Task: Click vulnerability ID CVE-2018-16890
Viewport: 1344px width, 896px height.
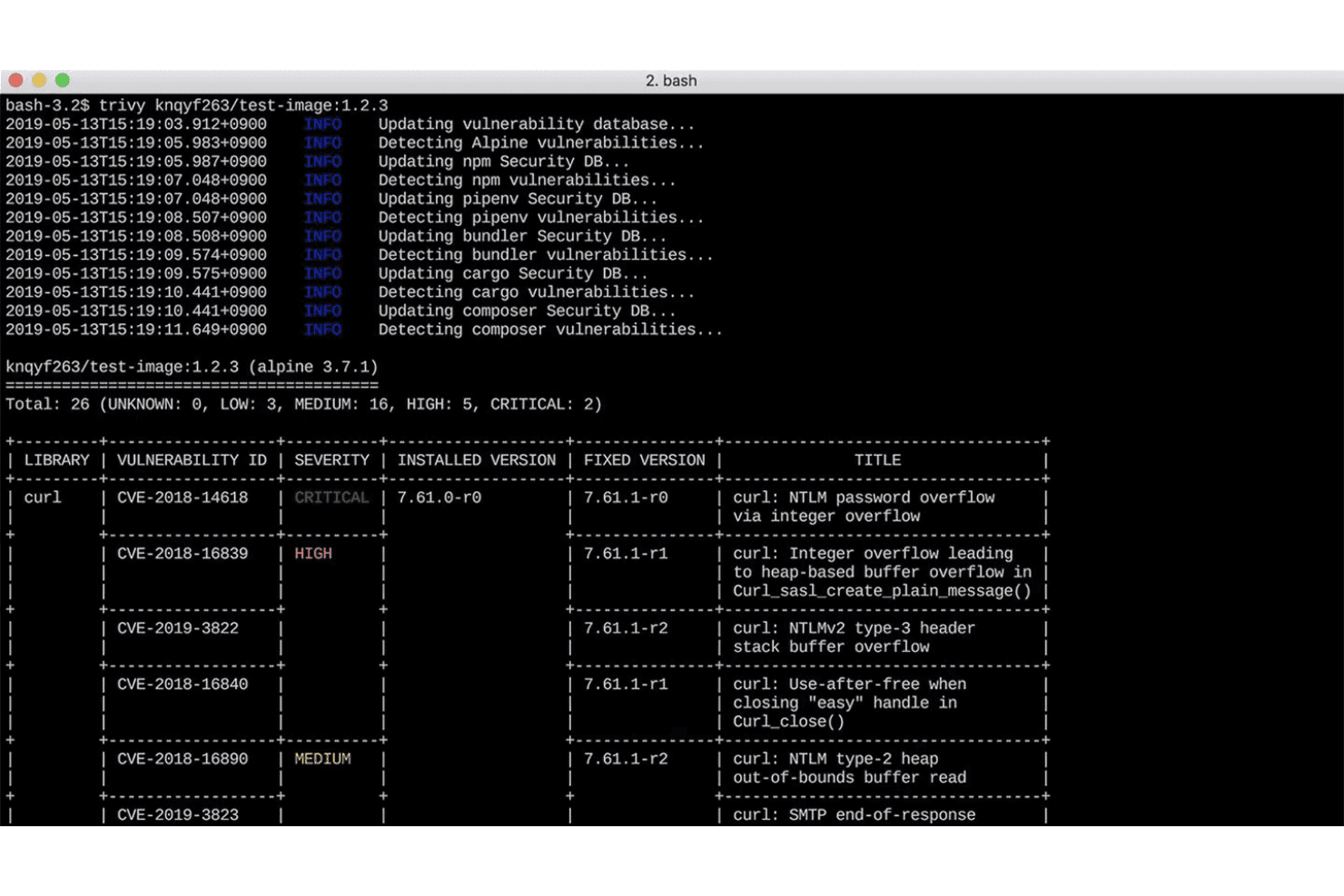Action: [183, 759]
